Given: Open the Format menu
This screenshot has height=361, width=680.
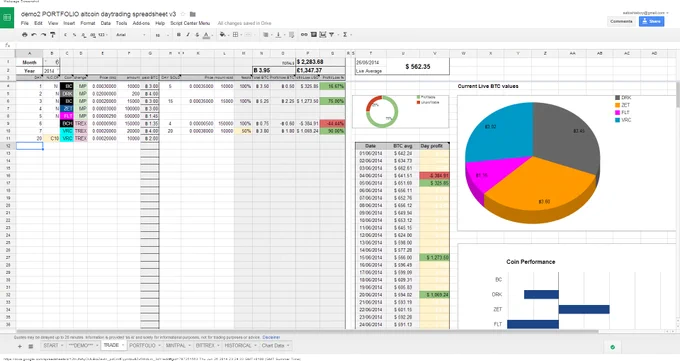Looking at the screenshot, I should point(88,23).
